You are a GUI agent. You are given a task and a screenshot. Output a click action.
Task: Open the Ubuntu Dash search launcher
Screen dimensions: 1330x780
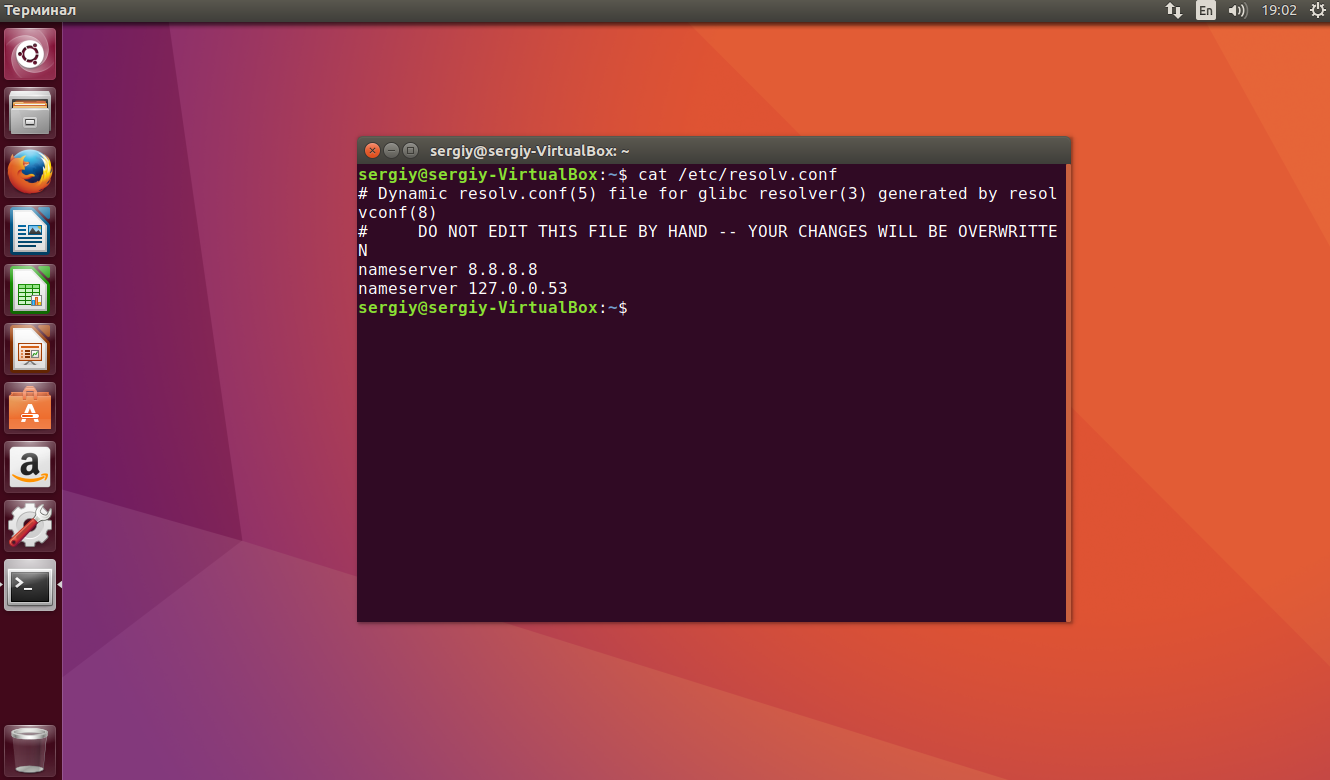(31, 54)
